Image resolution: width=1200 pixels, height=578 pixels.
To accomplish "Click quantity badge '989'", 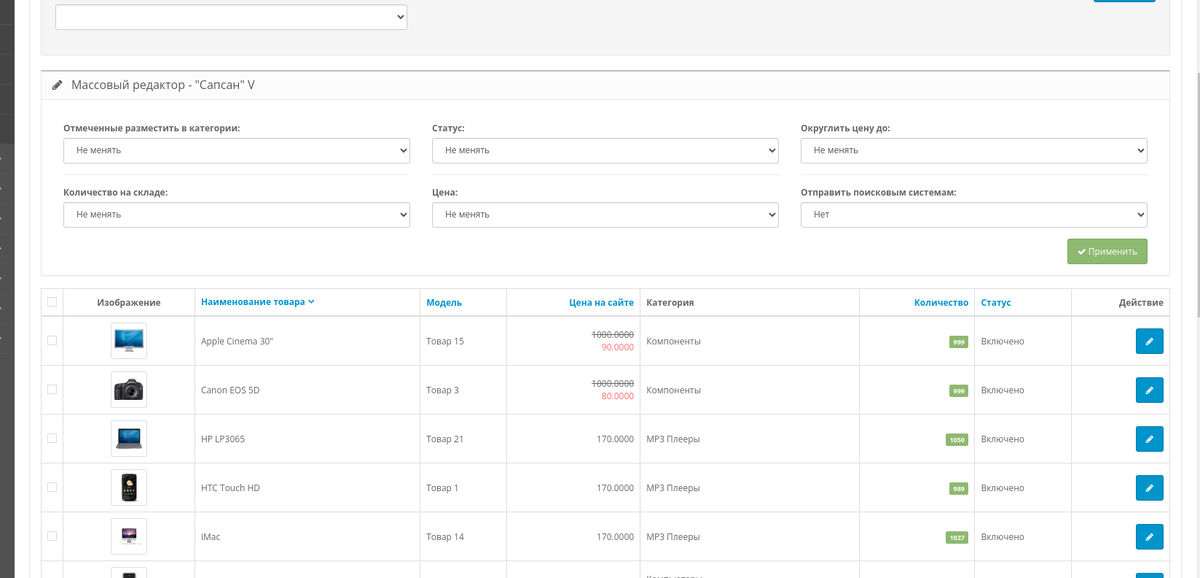I will coord(959,488).
